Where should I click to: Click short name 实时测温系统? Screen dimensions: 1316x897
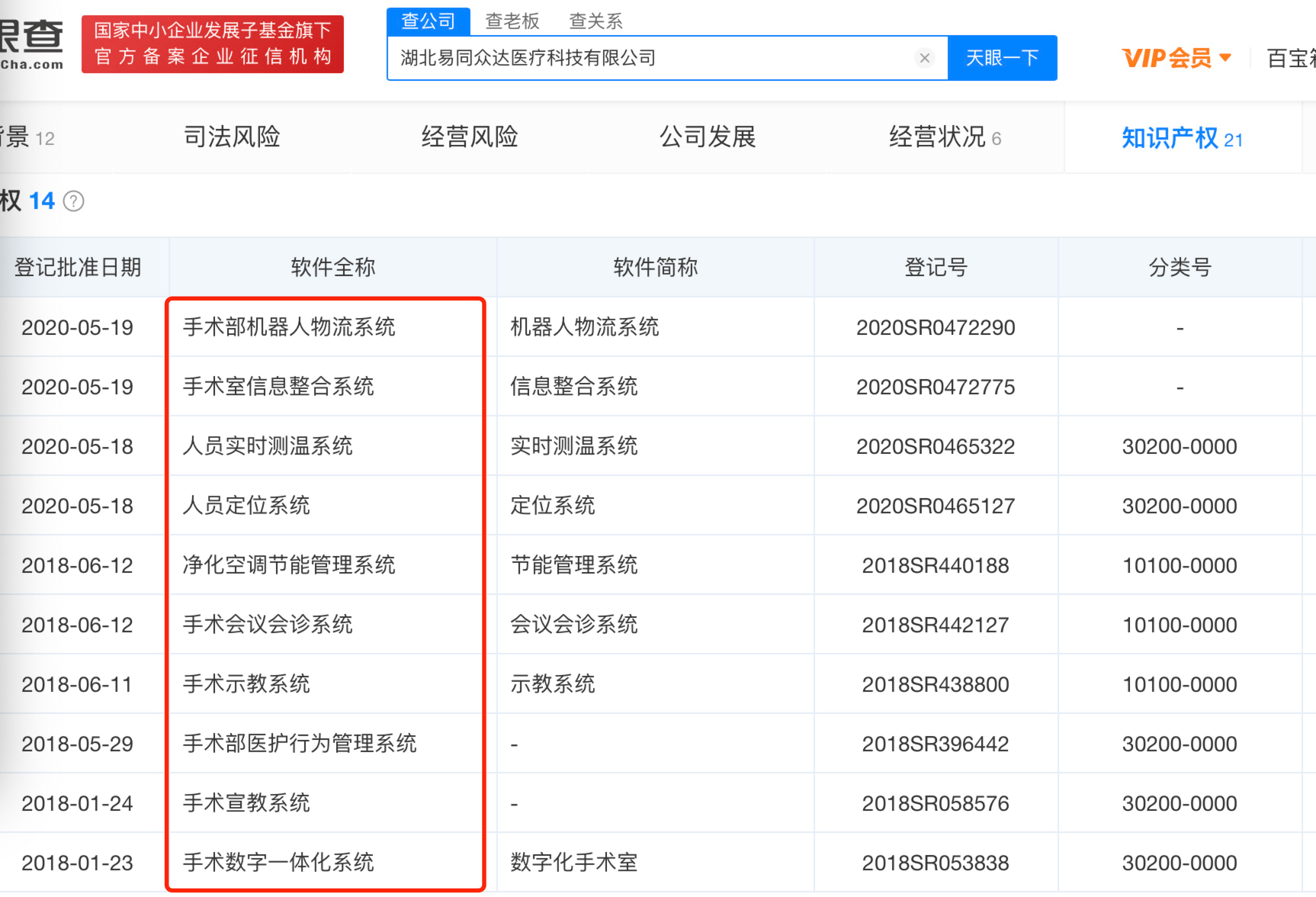[574, 446]
